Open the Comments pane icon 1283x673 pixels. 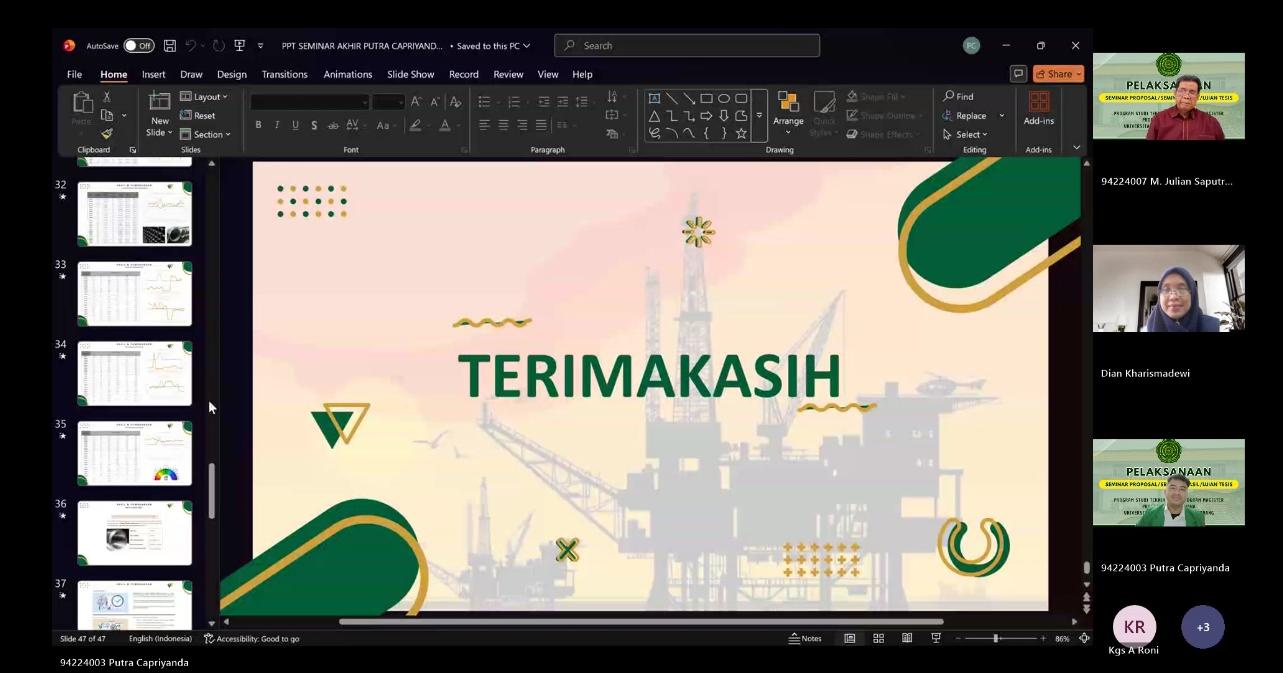click(x=1018, y=74)
